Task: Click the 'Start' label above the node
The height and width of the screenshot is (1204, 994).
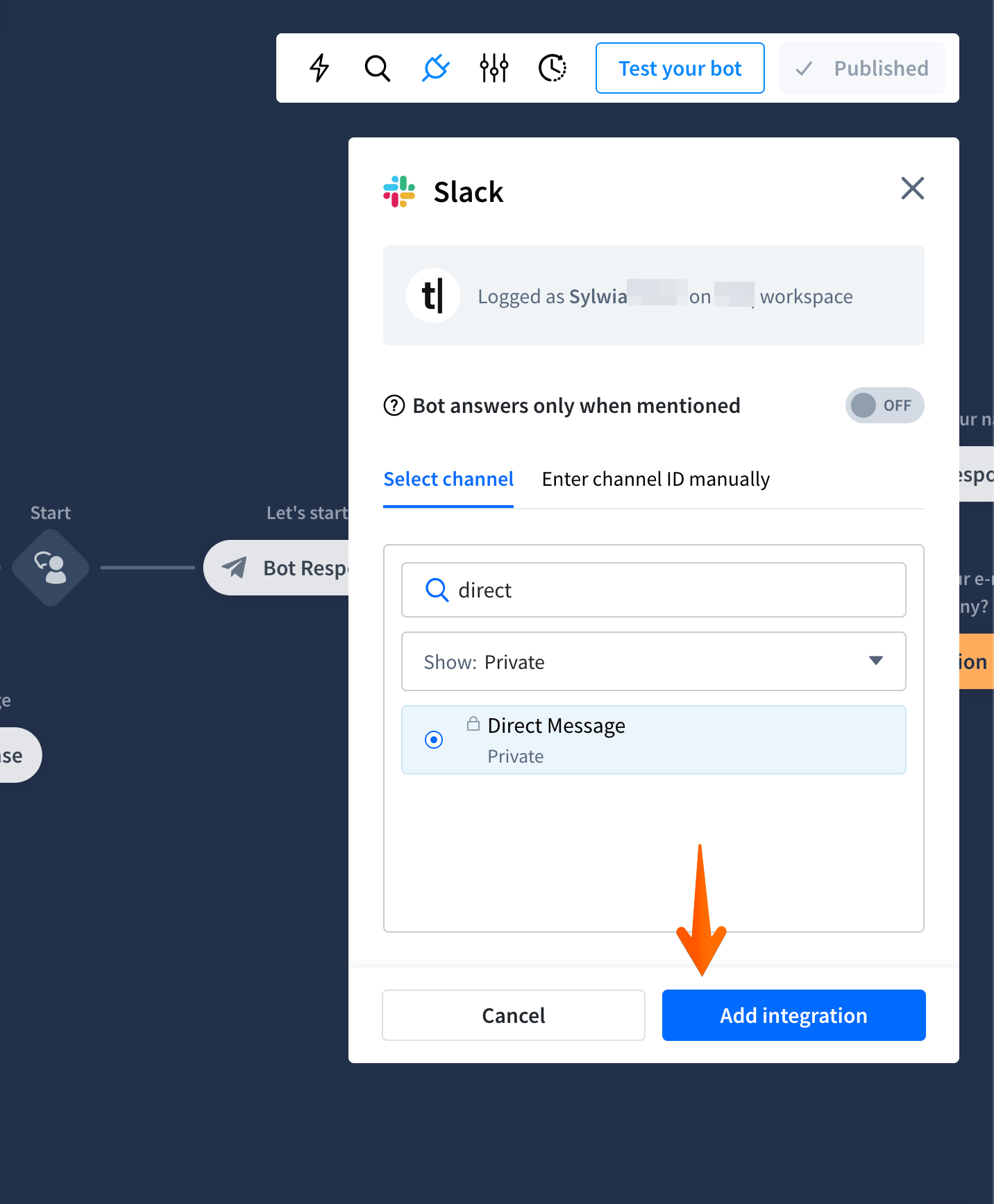Action: pos(51,513)
